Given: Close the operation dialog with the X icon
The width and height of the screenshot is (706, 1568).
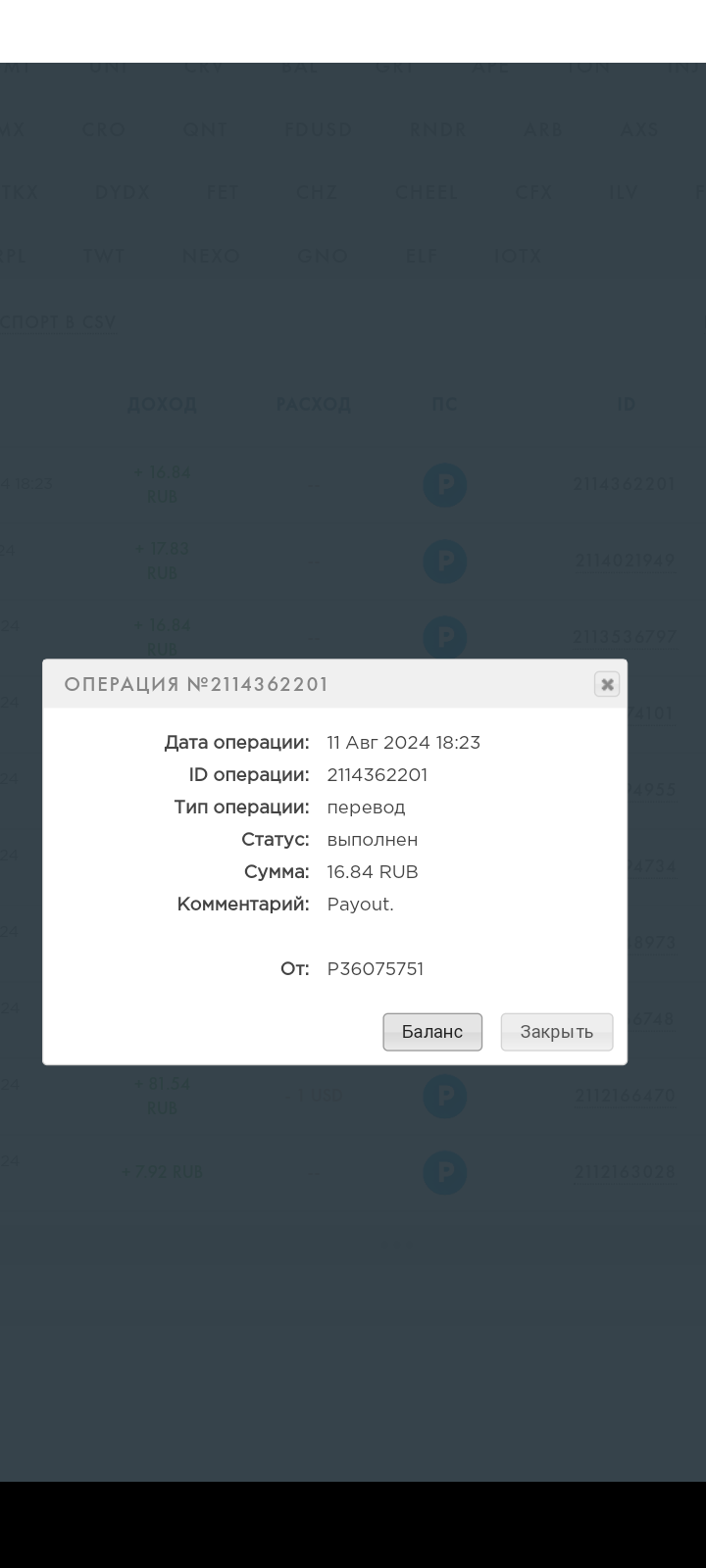Looking at the screenshot, I should pos(607,684).
